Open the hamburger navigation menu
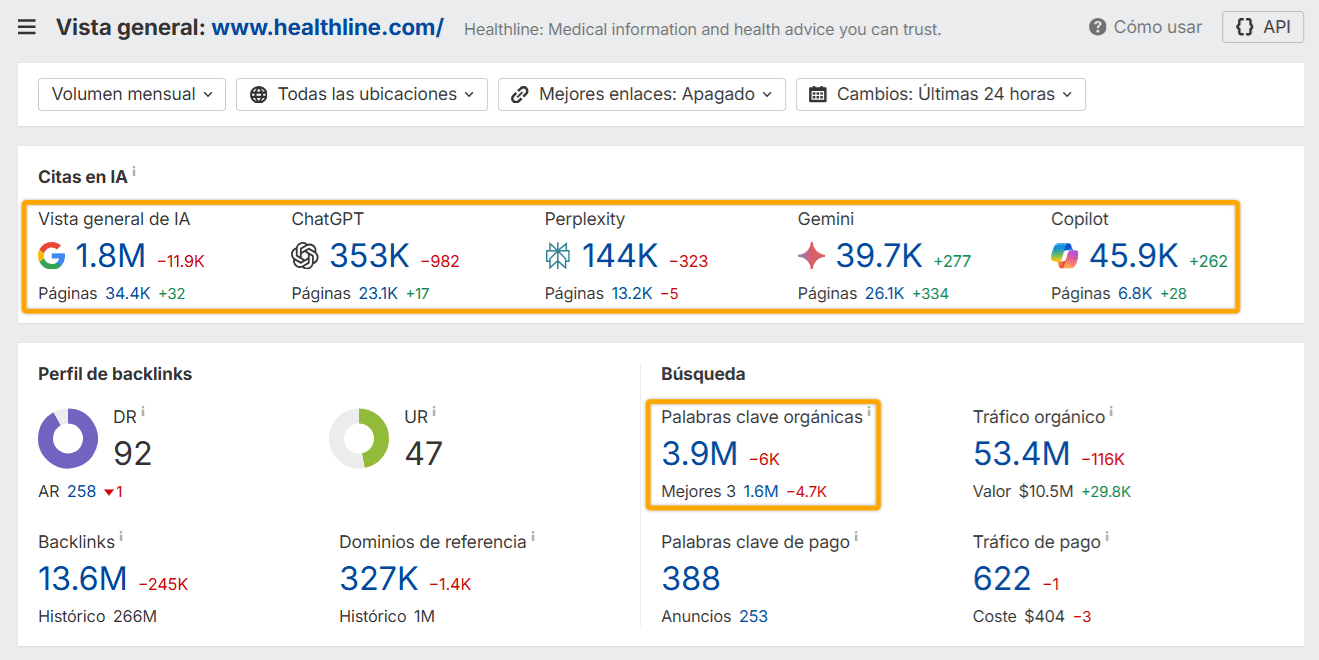This screenshot has width=1319, height=660. pos(27,26)
